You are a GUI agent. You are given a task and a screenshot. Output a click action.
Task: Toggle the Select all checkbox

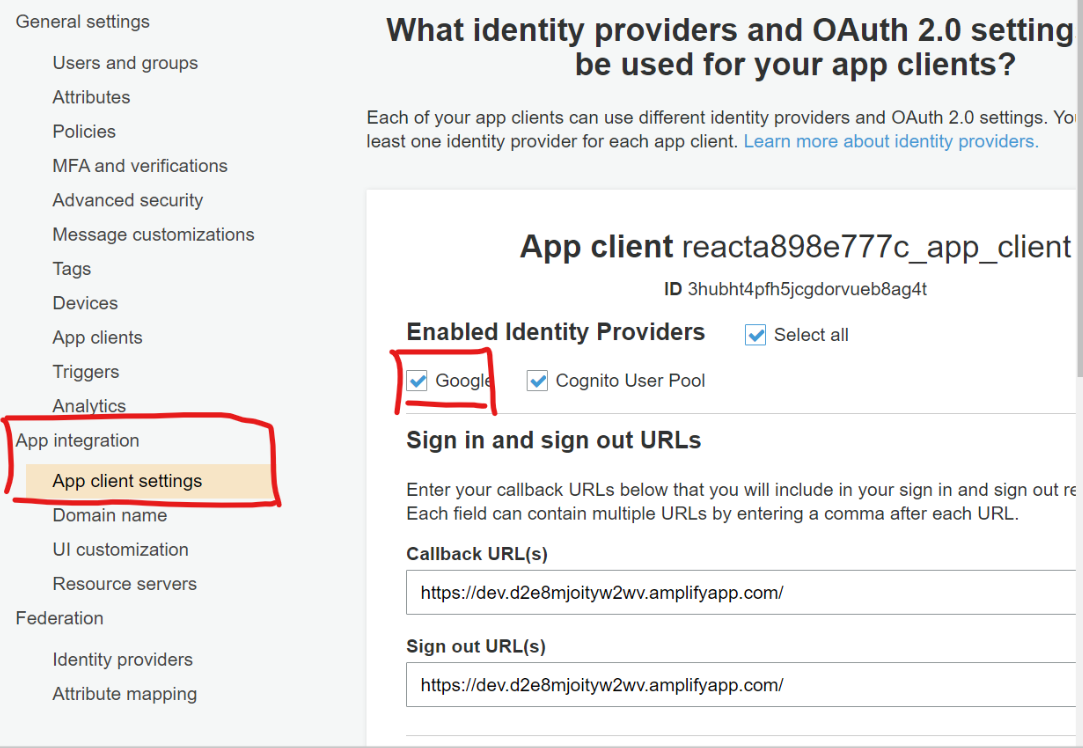(x=755, y=335)
